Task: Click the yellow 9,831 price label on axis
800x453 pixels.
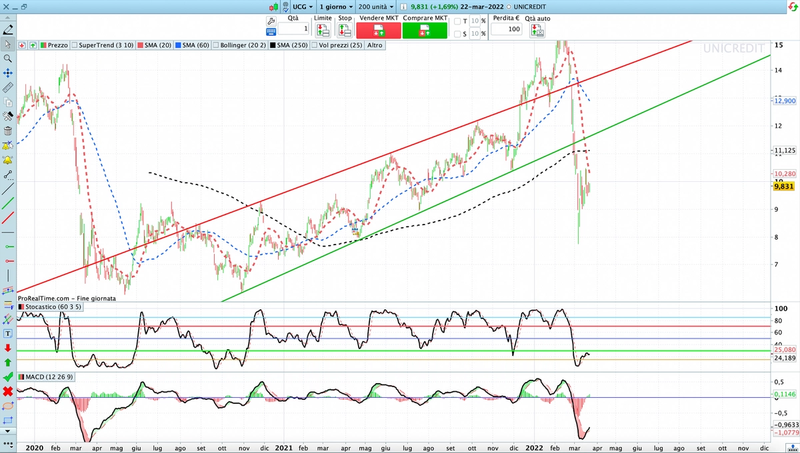Action: (x=784, y=187)
